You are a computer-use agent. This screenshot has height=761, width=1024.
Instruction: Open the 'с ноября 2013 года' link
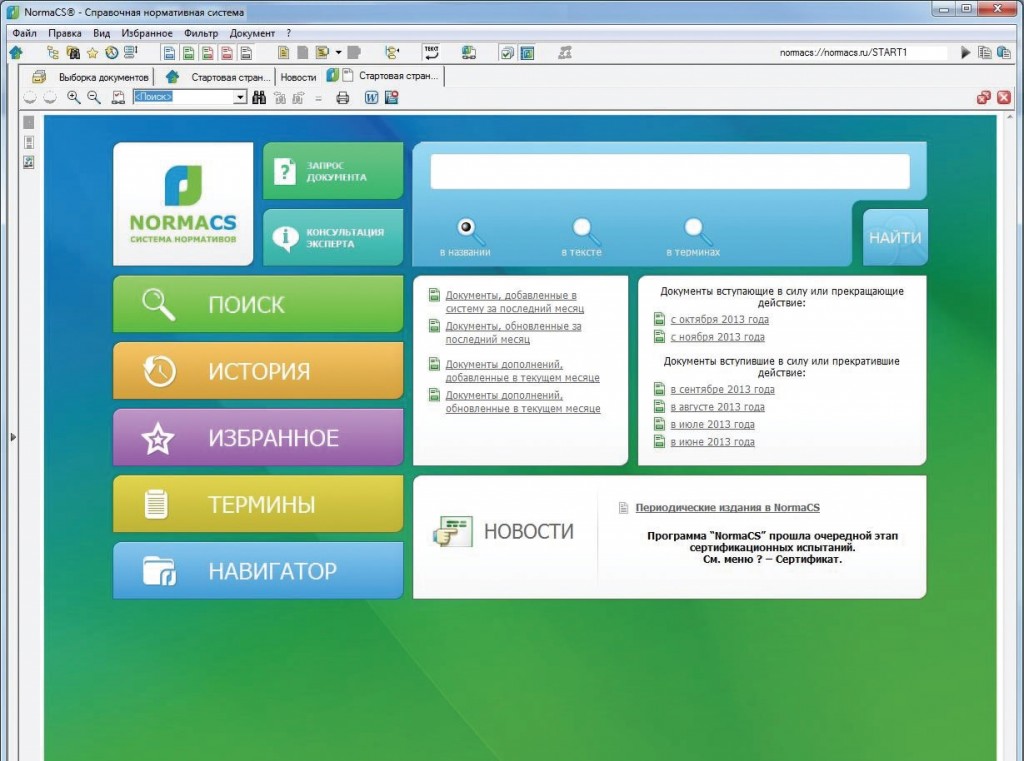(718, 337)
